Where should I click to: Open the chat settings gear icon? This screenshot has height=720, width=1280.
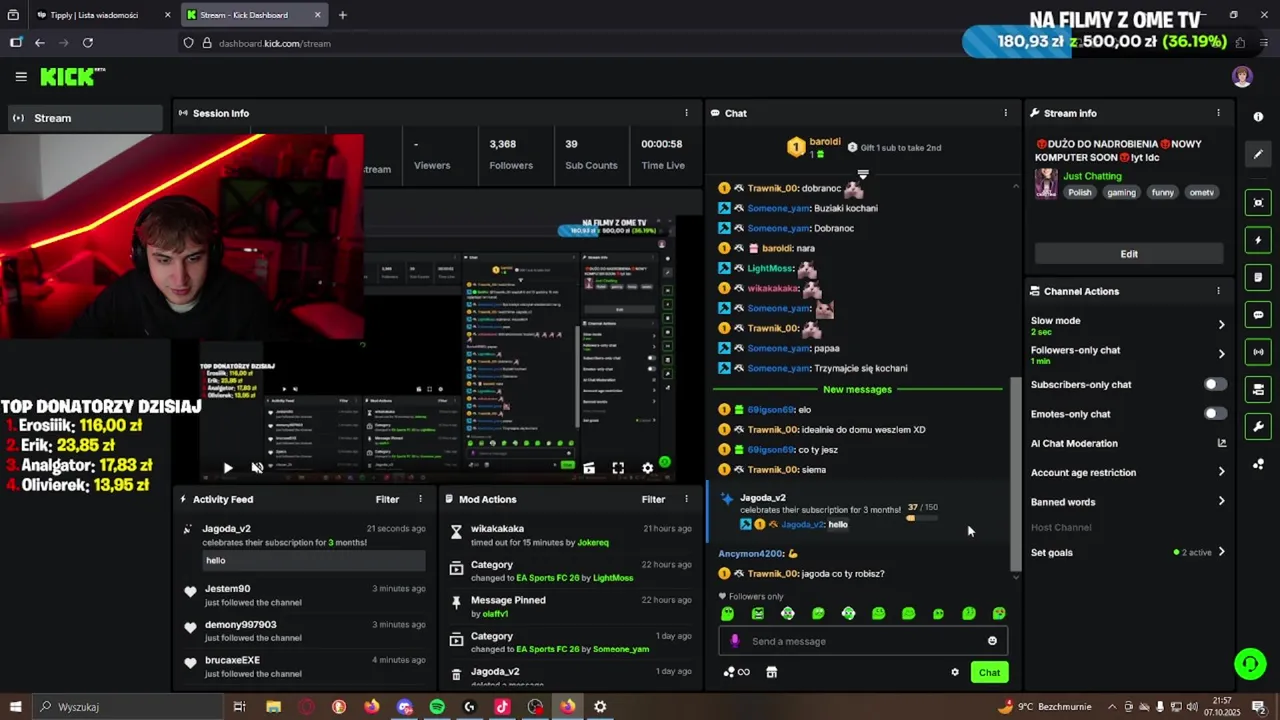pos(955,672)
